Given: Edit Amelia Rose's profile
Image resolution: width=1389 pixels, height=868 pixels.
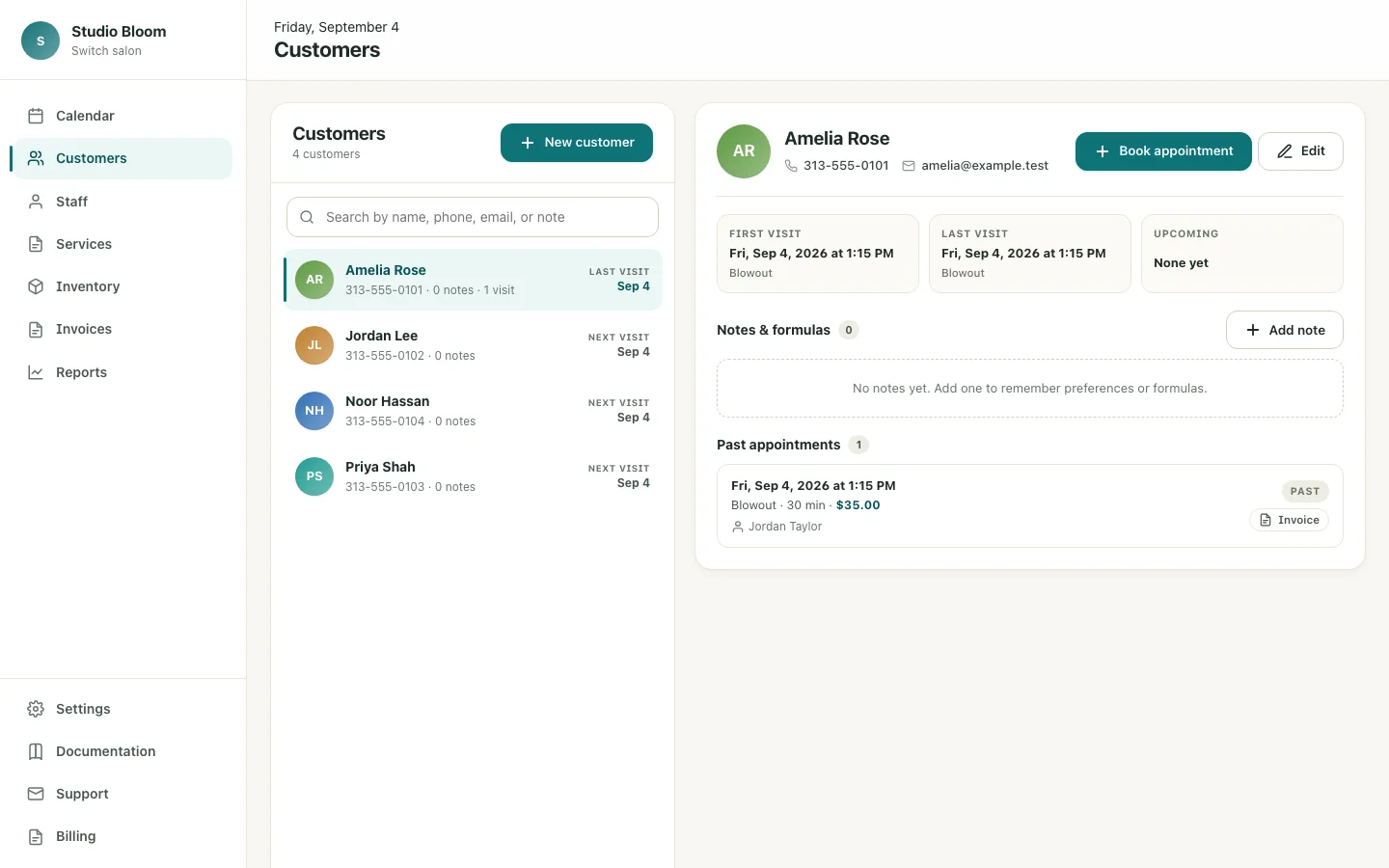Looking at the screenshot, I should [x=1300, y=151].
